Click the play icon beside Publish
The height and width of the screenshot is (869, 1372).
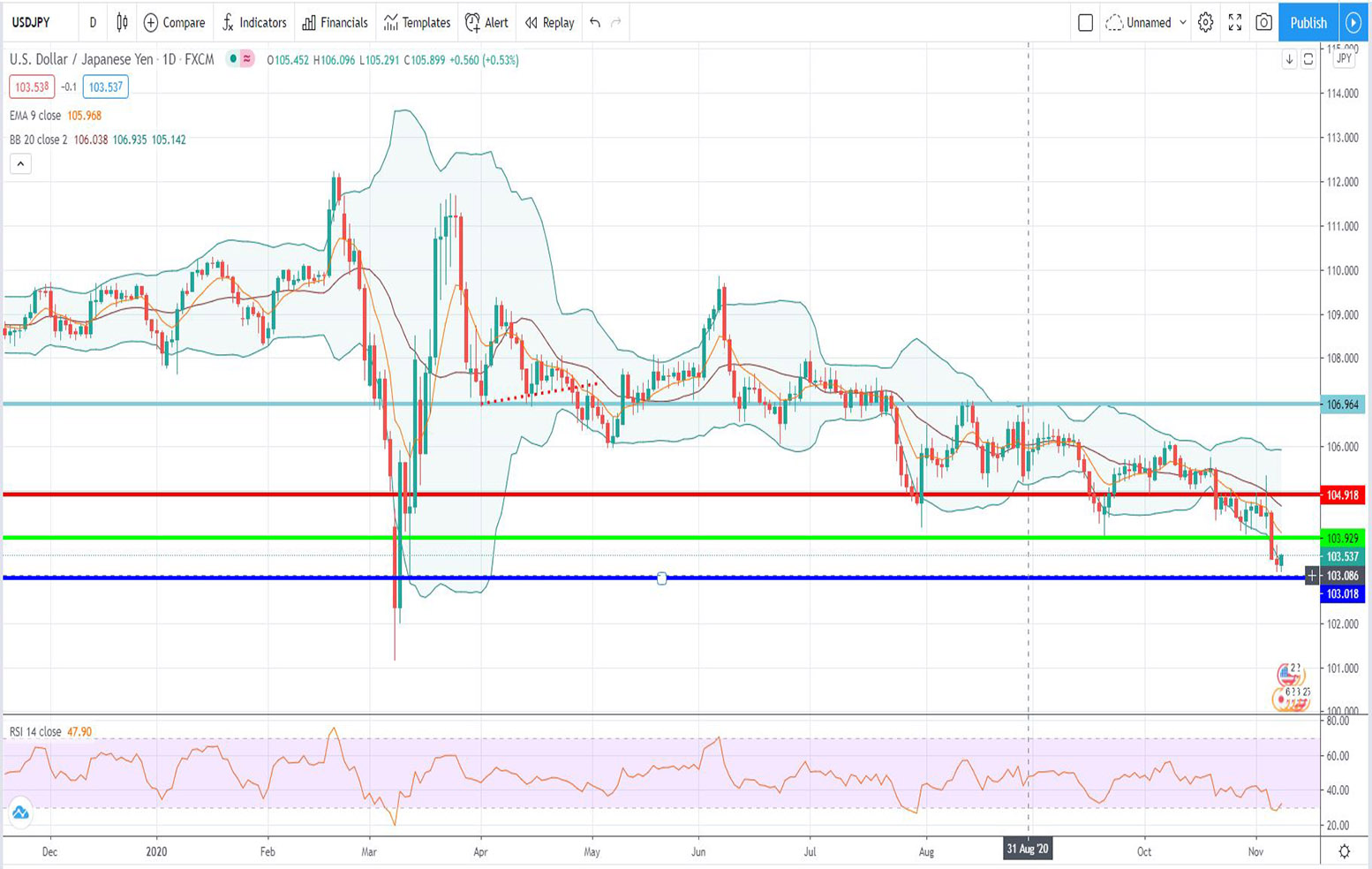click(1353, 23)
